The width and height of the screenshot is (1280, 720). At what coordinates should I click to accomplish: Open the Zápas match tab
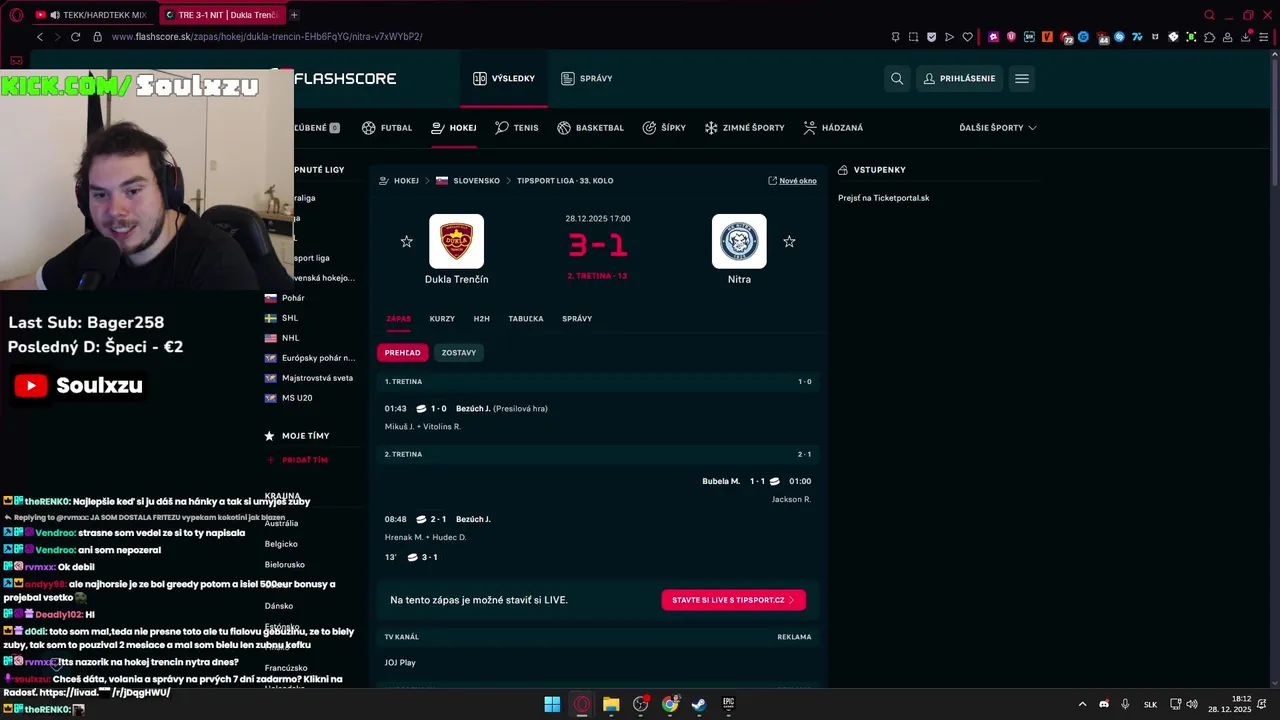[x=398, y=318]
